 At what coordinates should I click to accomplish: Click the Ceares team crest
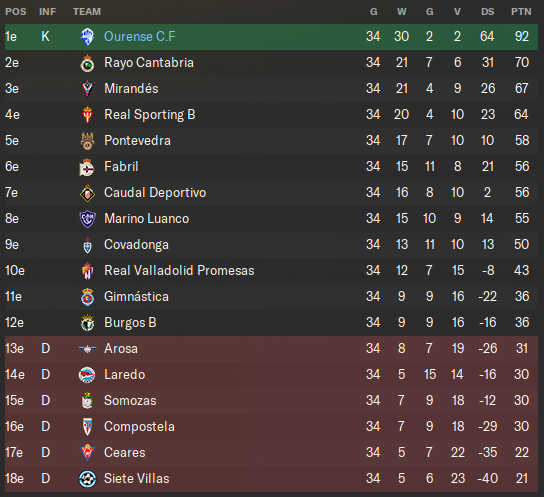coord(87,453)
